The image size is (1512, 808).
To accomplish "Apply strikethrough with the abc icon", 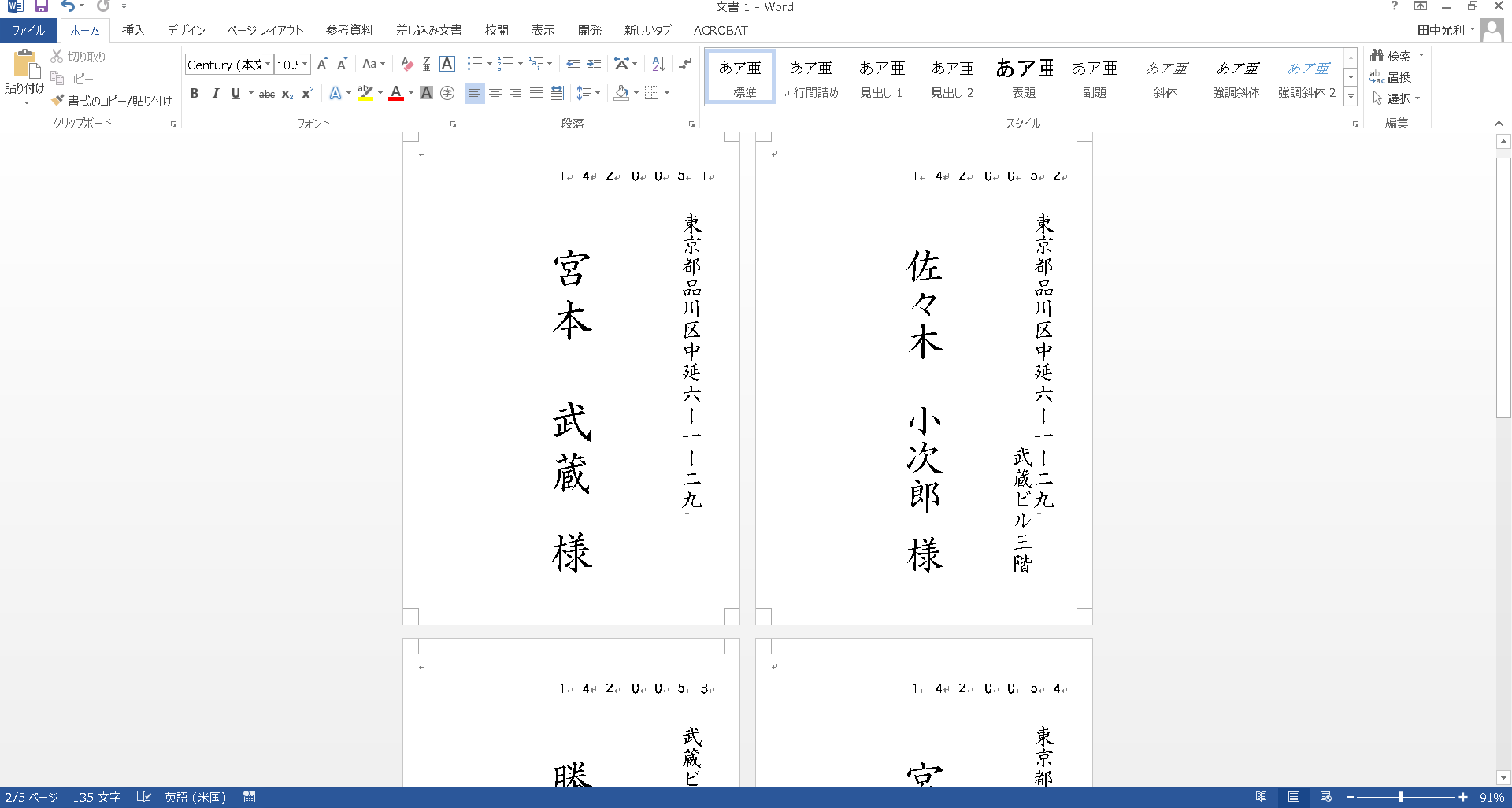I will pyautogui.click(x=267, y=94).
